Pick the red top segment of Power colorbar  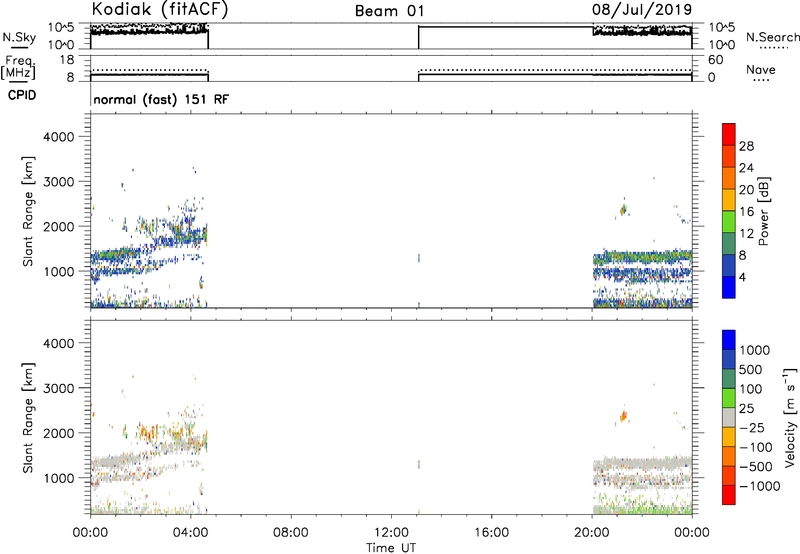pyautogui.click(x=729, y=134)
